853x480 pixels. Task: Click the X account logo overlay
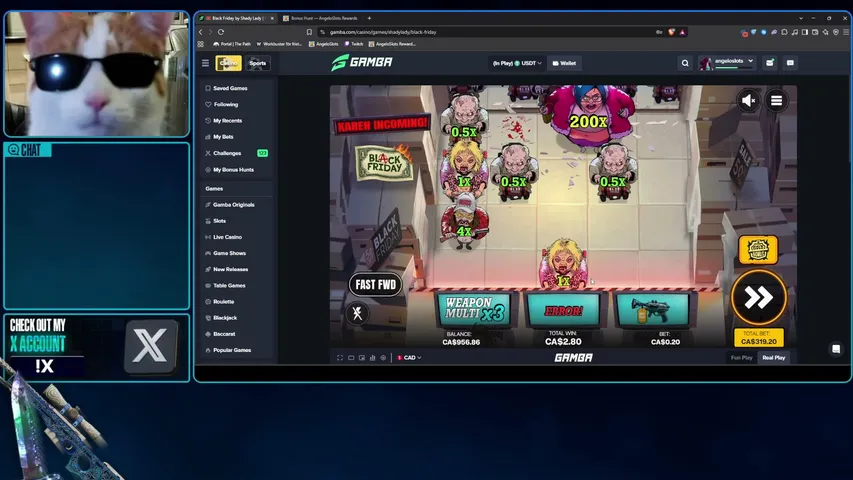[x=150, y=346]
